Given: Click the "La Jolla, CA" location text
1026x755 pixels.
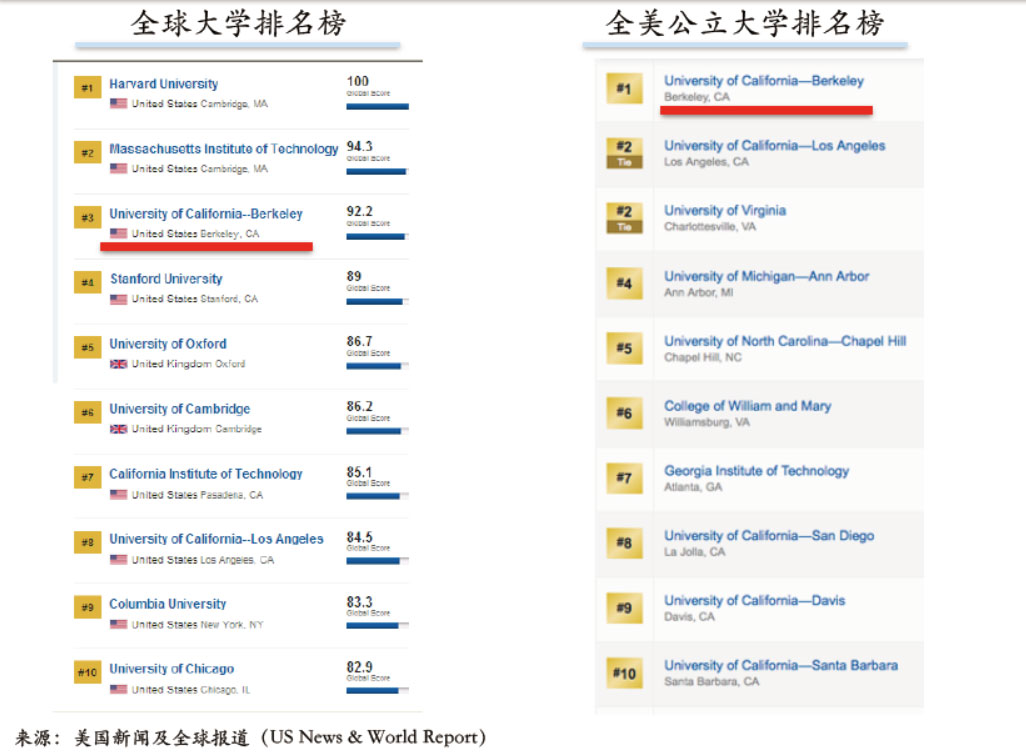Looking at the screenshot, I should [695, 552].
